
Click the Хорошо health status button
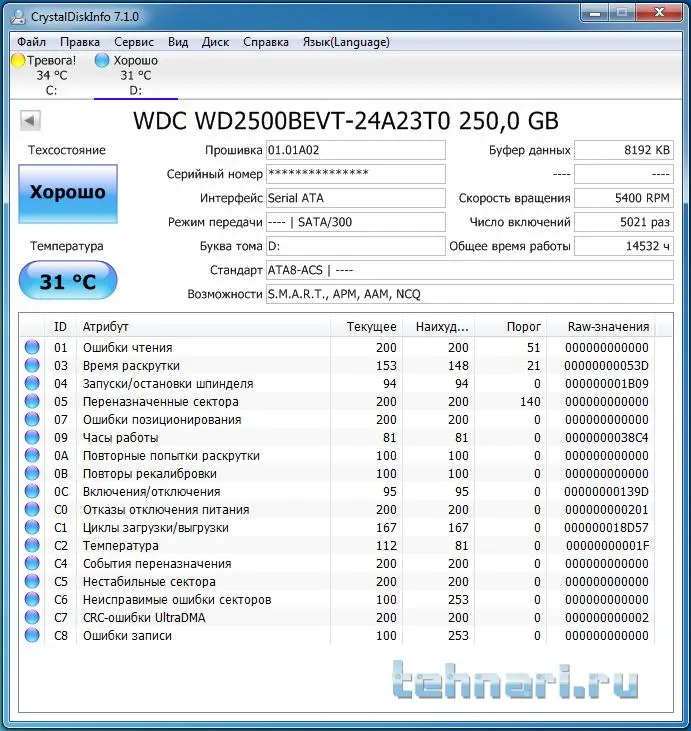click(68, 194)
